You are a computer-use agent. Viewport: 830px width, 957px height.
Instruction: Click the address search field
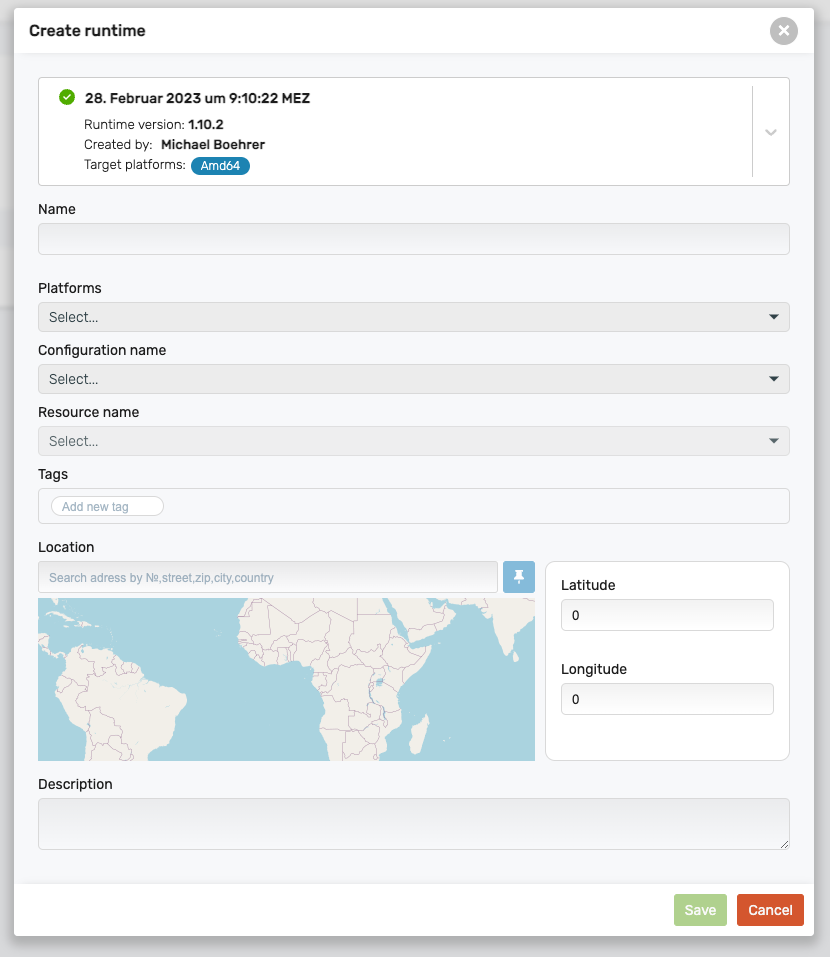tap(267, 577)
